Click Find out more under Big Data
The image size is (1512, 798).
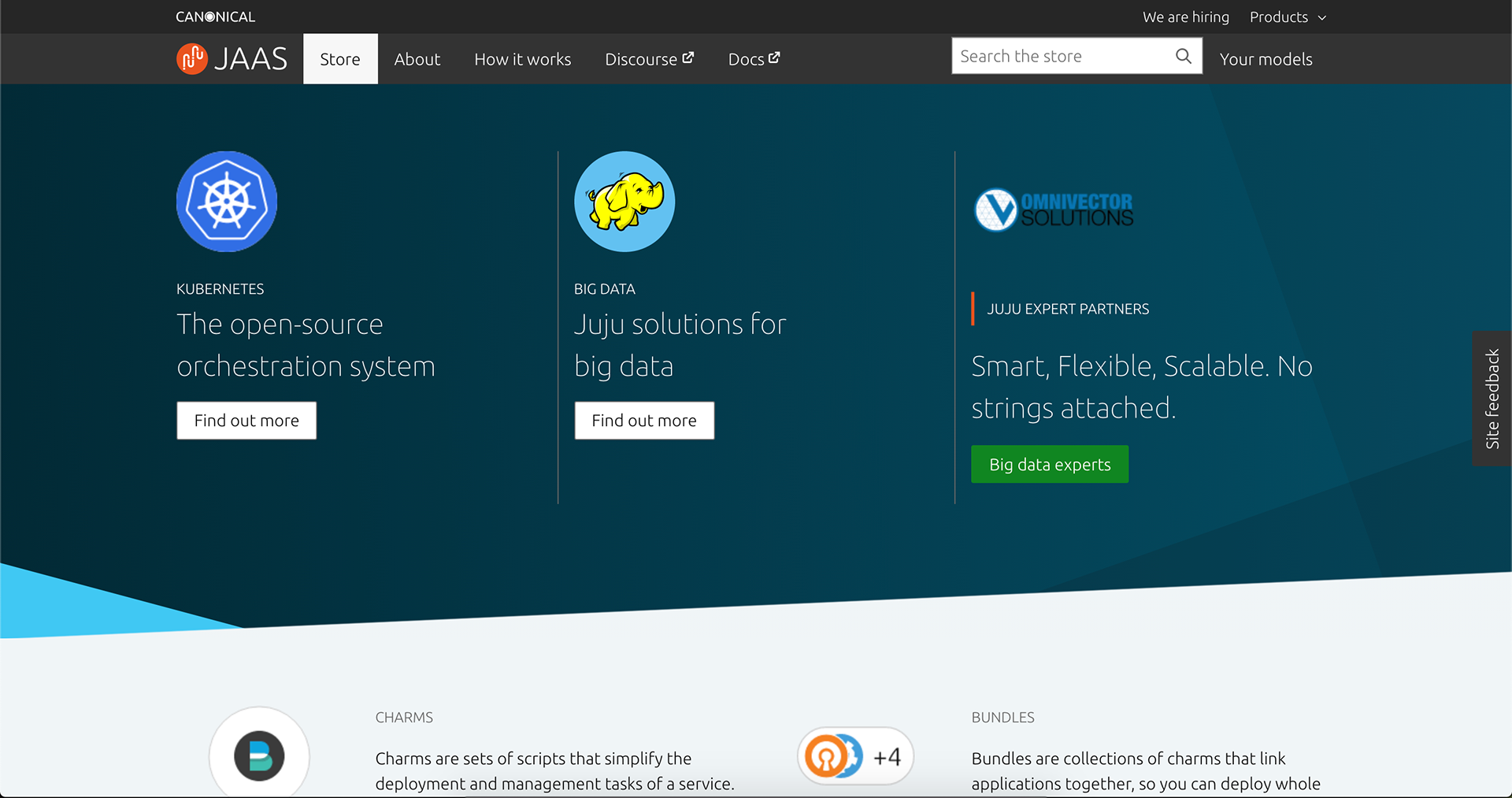click(644, 421)
